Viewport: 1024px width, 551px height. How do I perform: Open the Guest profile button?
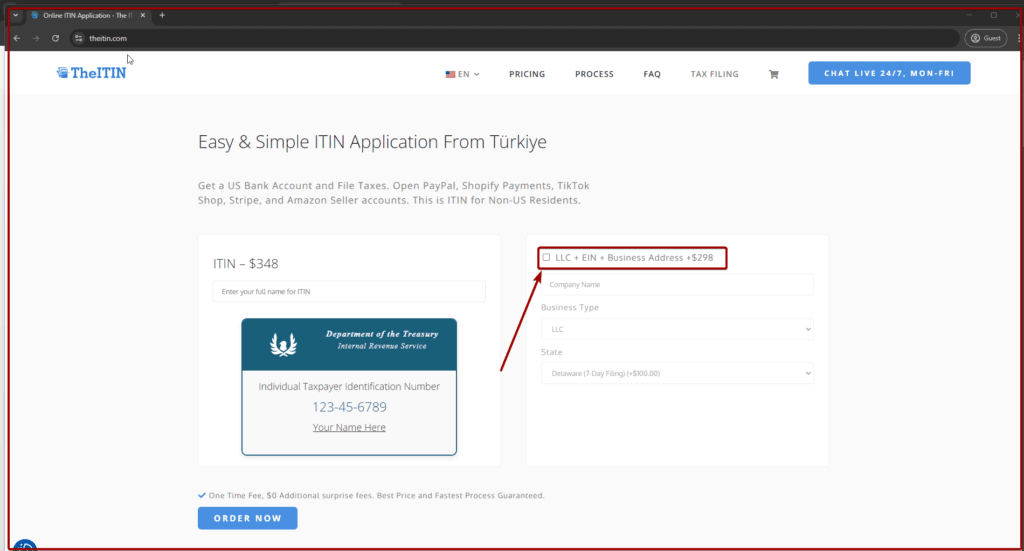pyautogui.click(x=985, y=39)
